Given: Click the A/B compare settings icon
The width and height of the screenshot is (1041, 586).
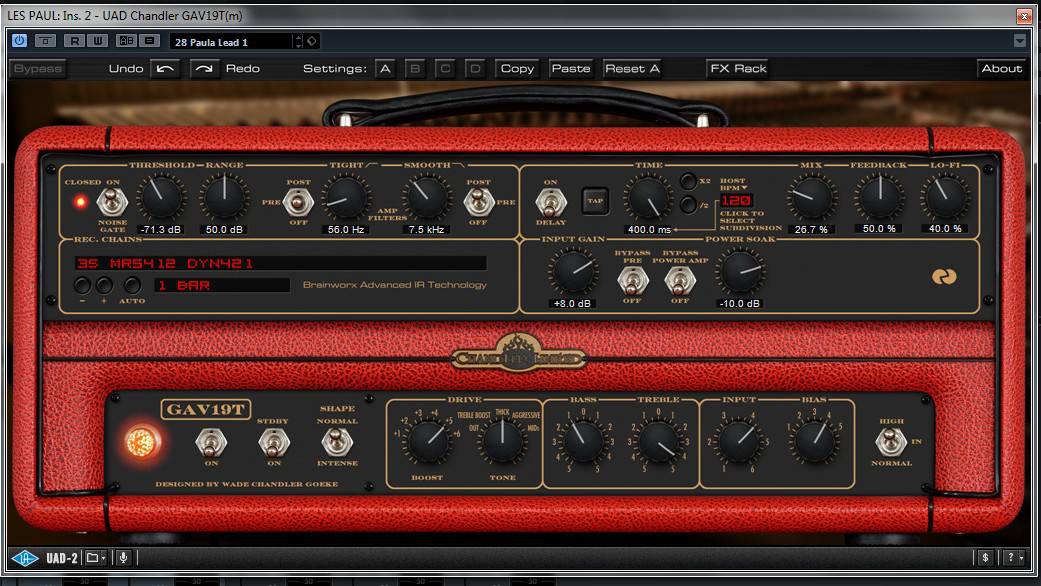Looking at the screenshot, I should [126, 41].
